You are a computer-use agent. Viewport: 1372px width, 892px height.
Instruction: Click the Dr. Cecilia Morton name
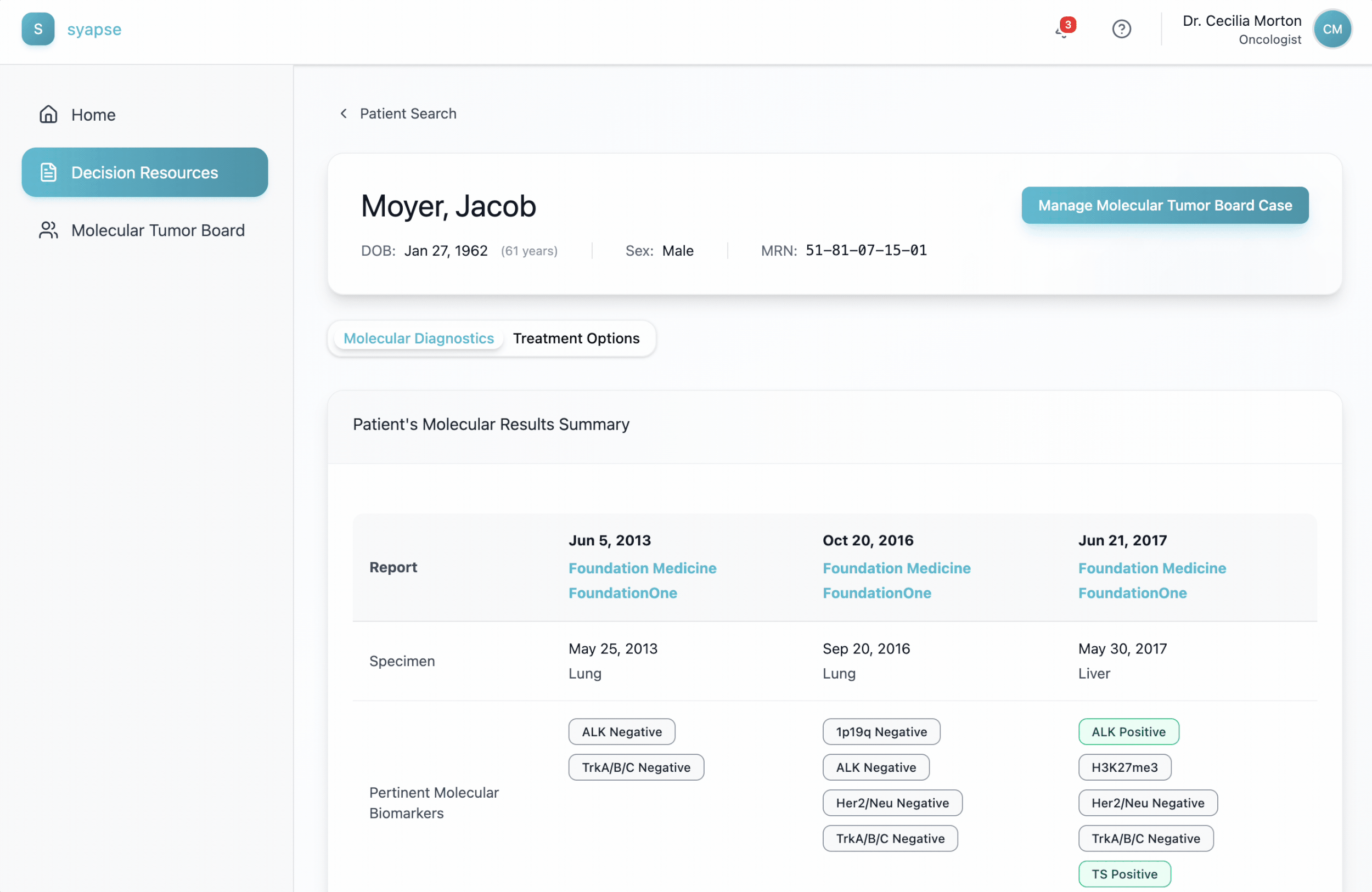(1242, 21)
